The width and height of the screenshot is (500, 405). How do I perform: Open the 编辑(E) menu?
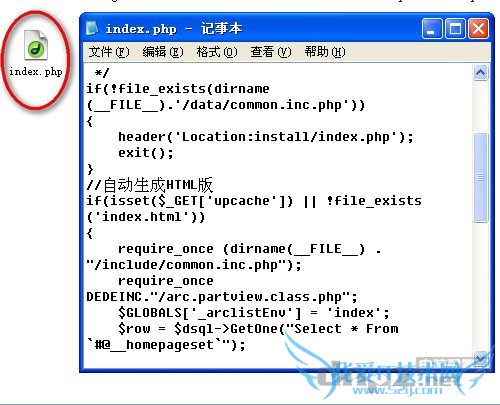[163, 52]
